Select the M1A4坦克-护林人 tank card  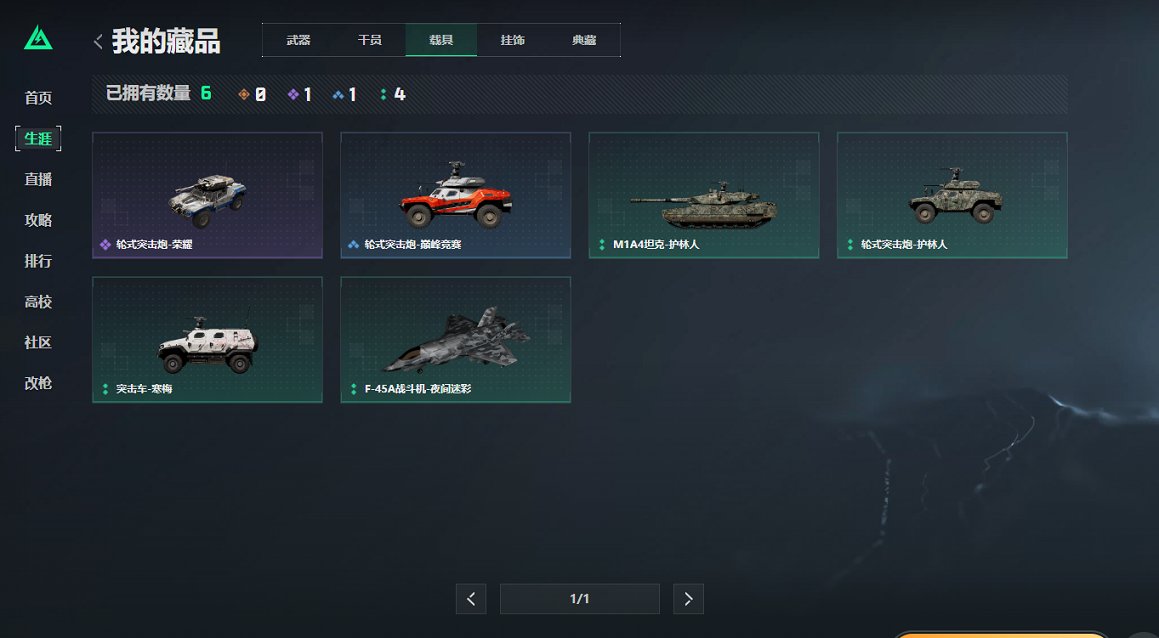(x=704, y=195)
